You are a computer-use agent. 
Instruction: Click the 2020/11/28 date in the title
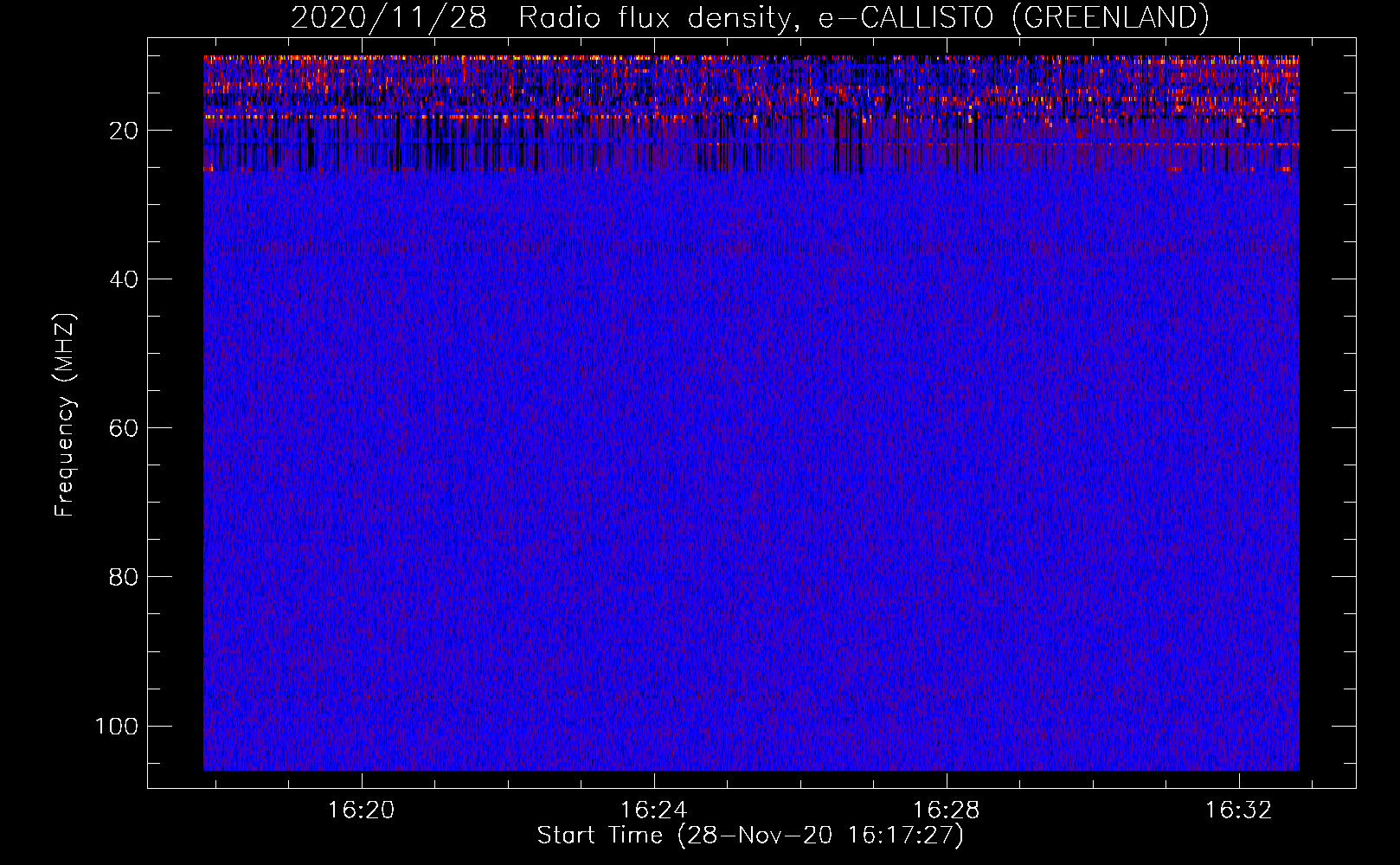(x=389, y=17)
